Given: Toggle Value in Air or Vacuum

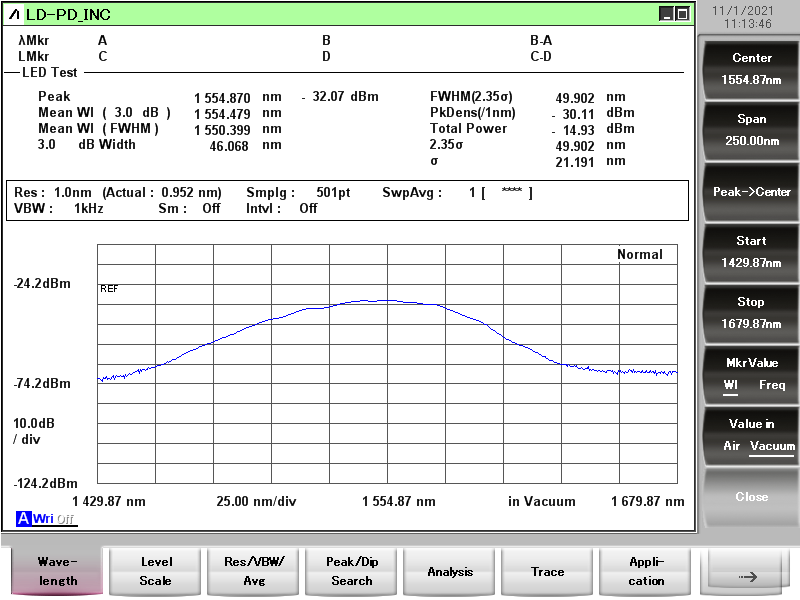Looking at the screenshot, I should 751,435.
